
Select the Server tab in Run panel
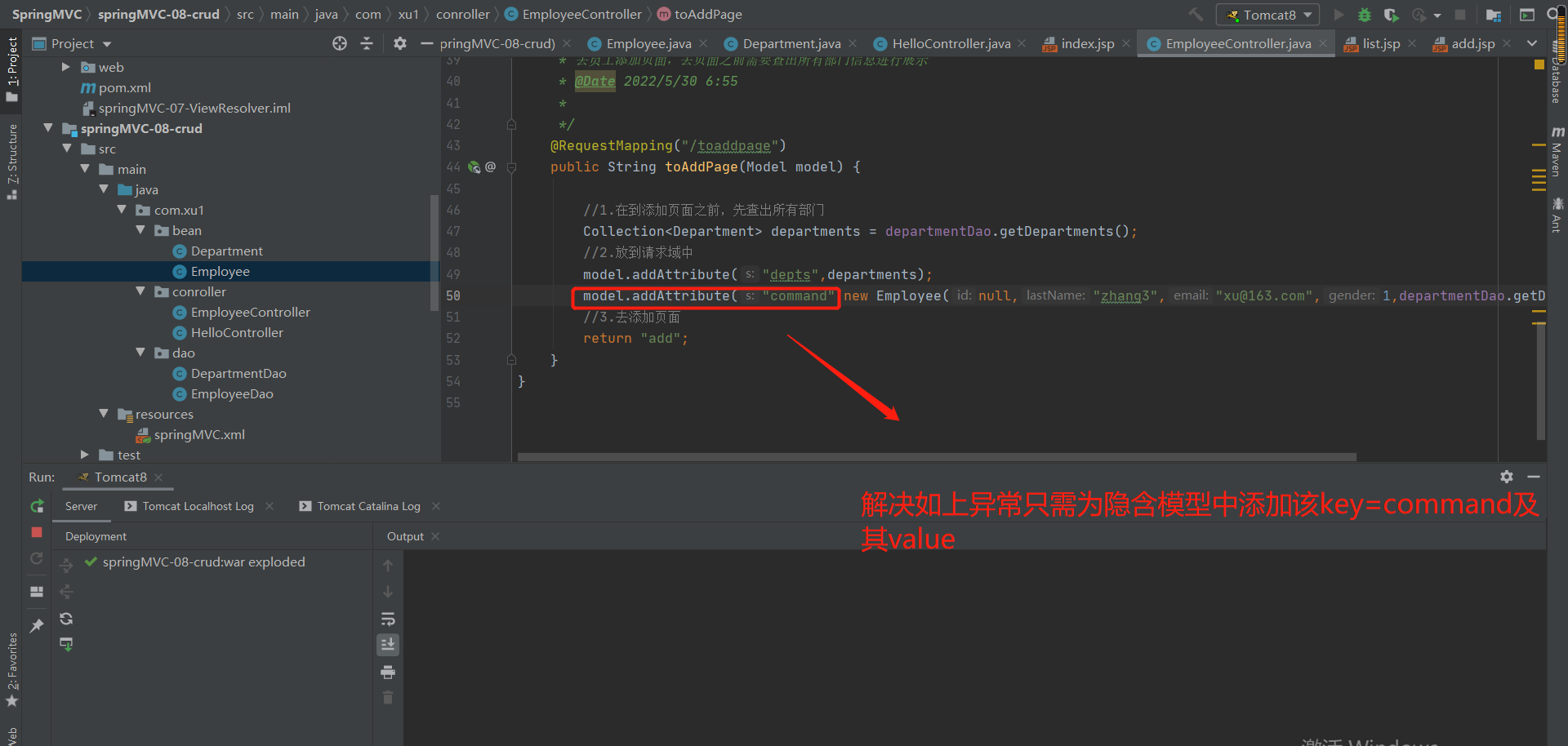click(x=81, y=506)
